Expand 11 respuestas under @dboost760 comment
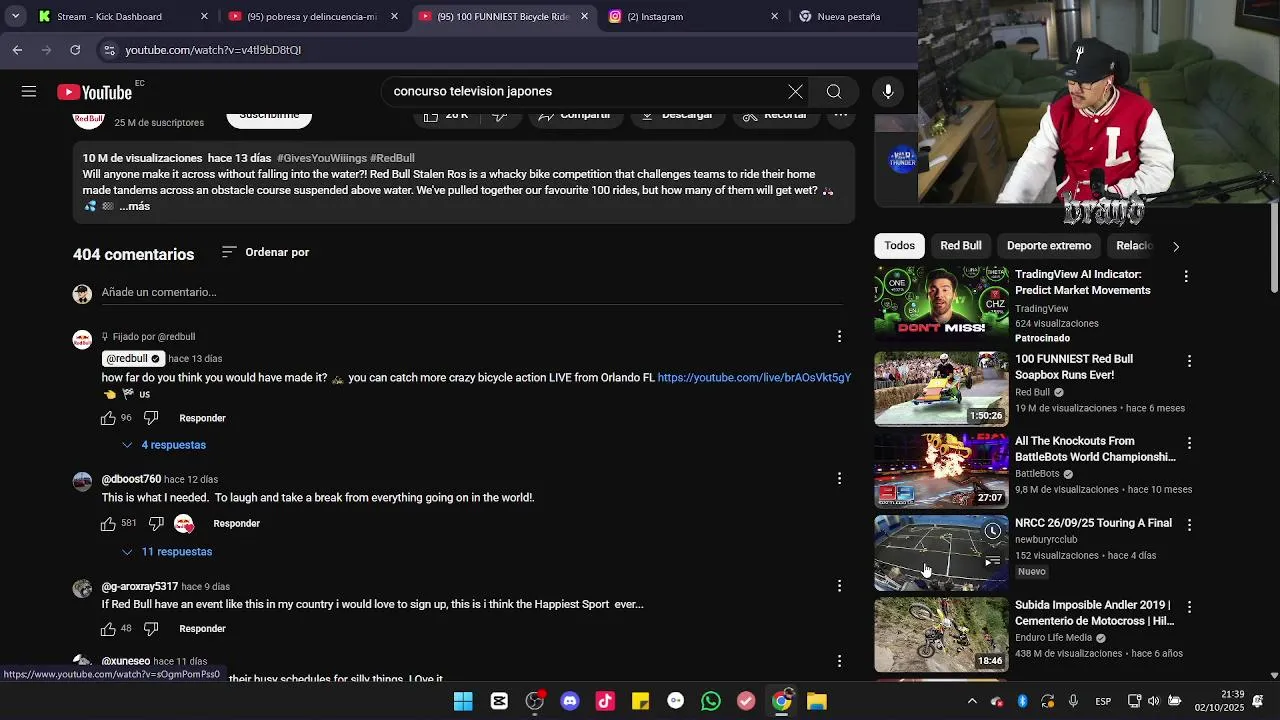The width and height of the screenshot is (1280, 720). click(167, 552)
